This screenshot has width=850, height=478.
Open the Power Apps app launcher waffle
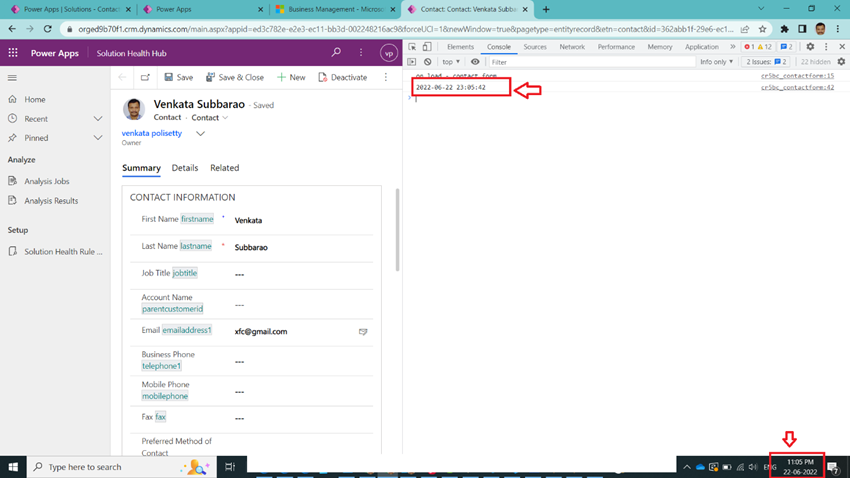[13, 53]
